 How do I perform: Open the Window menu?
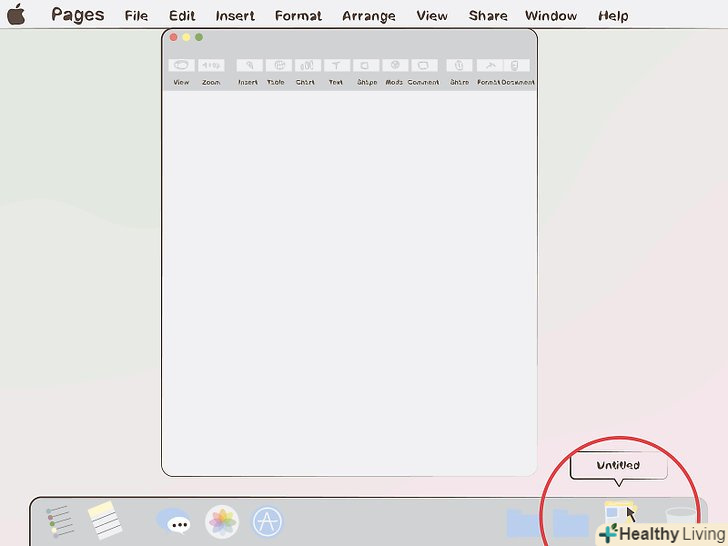551,16
